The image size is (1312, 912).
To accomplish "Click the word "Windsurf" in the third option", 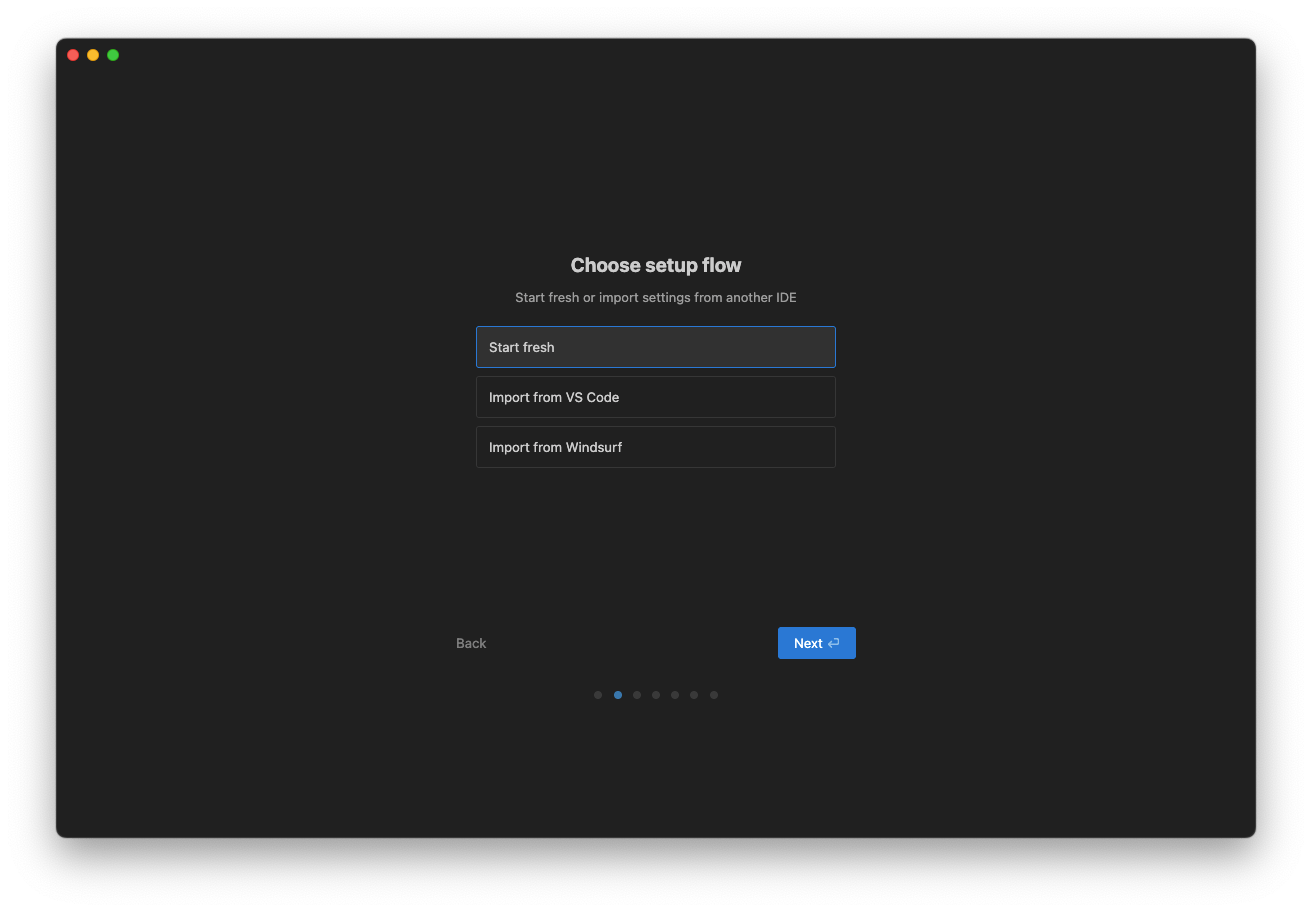I will tap(594, 447).
